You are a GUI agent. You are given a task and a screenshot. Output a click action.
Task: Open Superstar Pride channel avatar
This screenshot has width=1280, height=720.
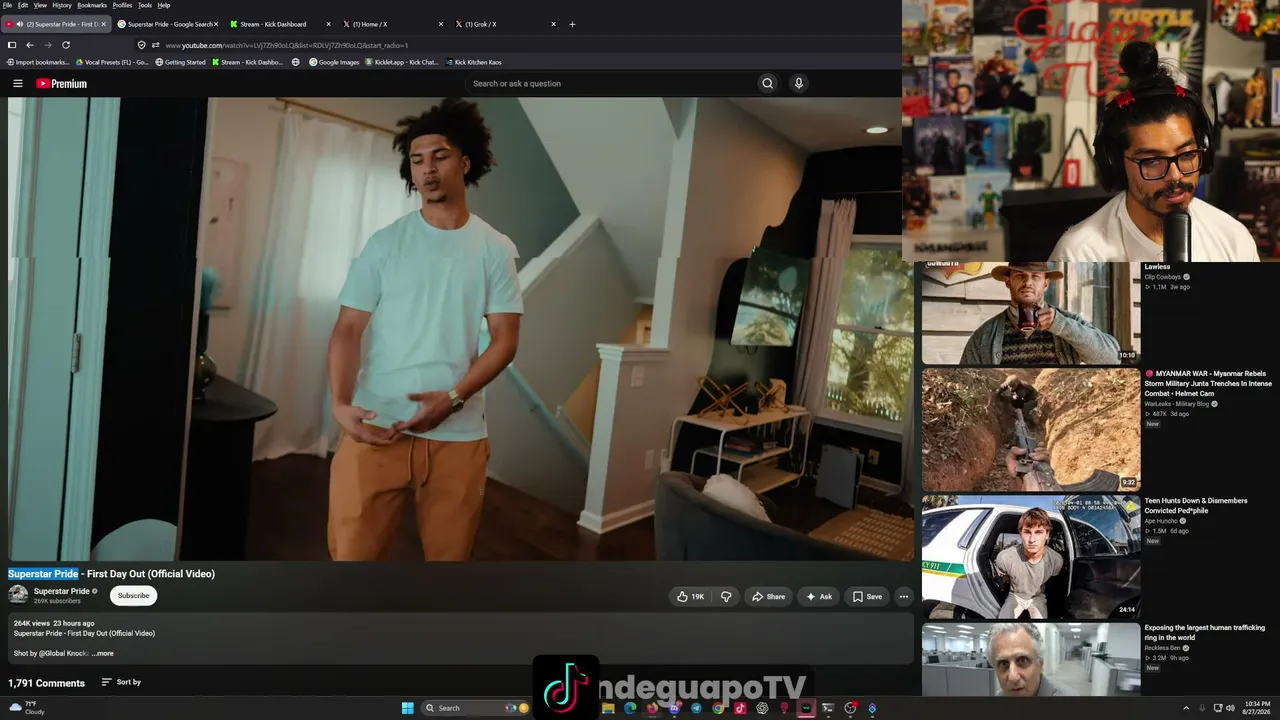click(x=18, y=595)
